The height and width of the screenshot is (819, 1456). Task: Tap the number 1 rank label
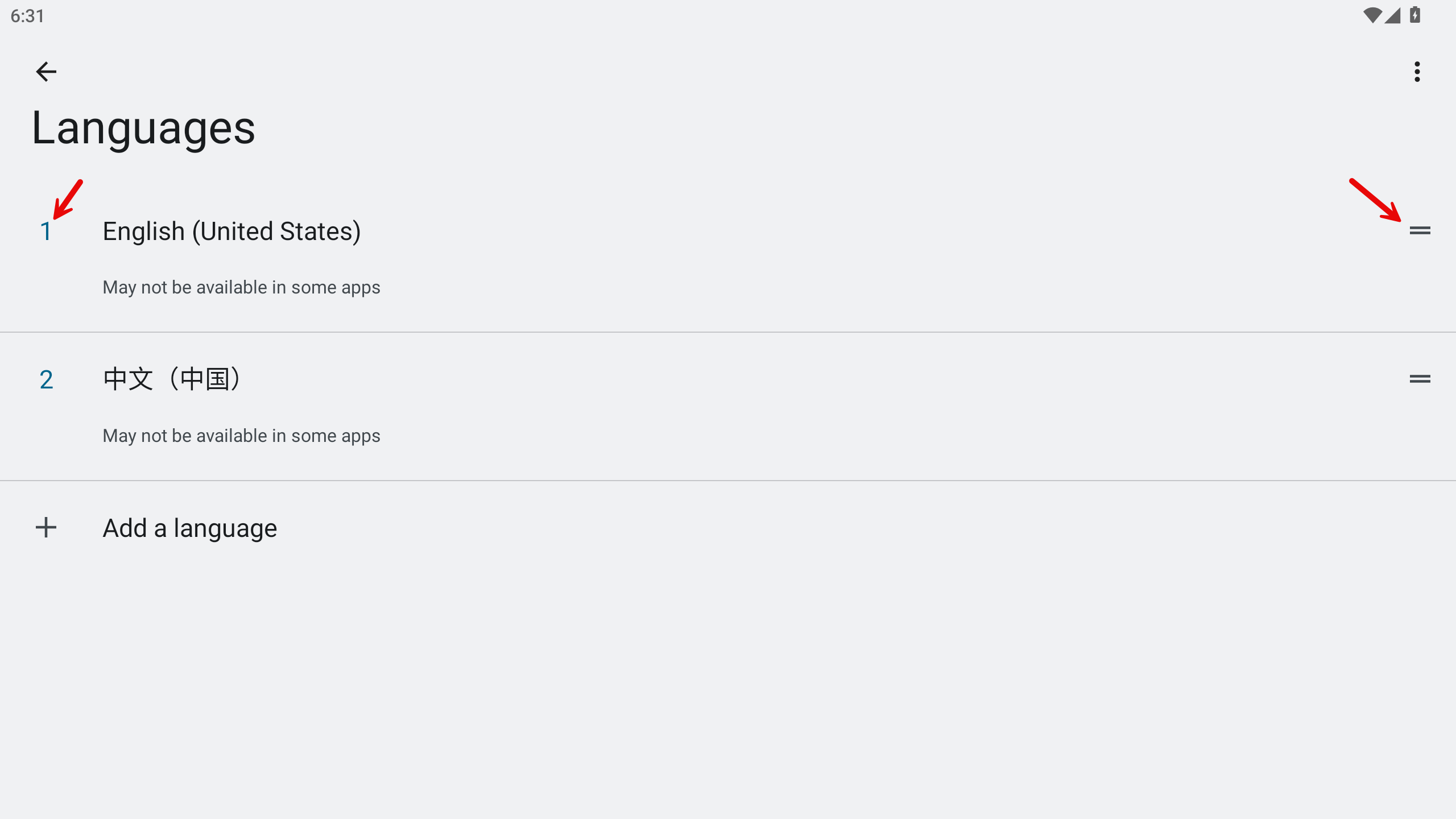click(x=46, y=231)
